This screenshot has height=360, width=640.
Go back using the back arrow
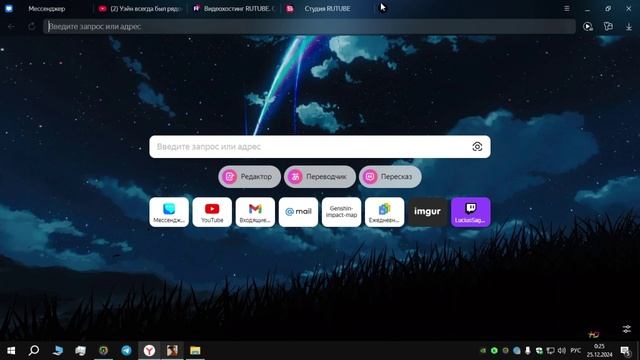pyautogui.click(x=11, y=27)
